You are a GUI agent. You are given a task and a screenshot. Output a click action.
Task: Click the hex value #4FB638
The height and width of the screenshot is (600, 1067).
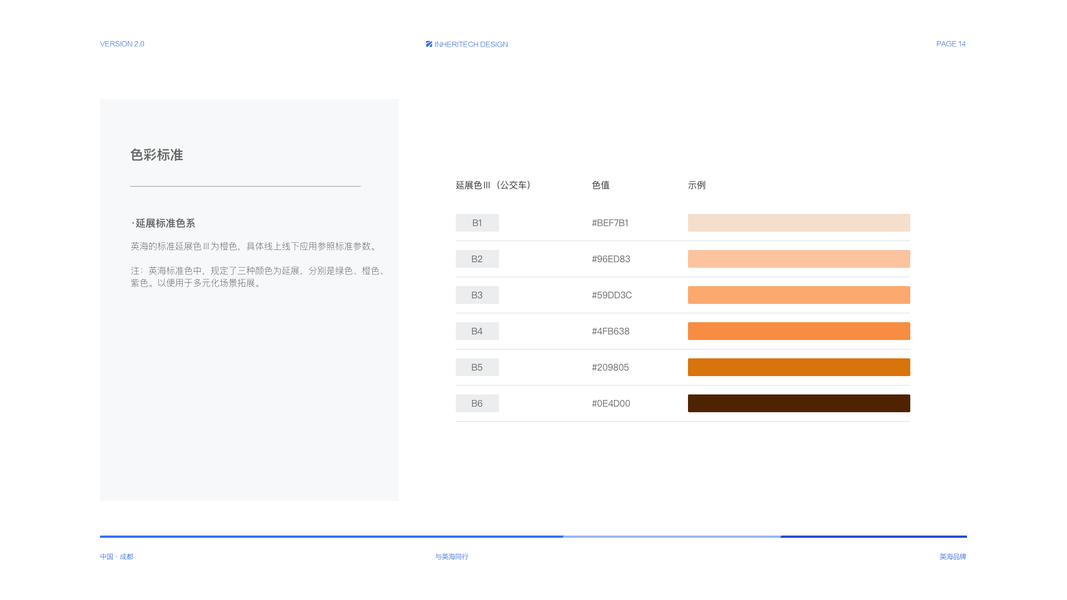coord(610,331)
